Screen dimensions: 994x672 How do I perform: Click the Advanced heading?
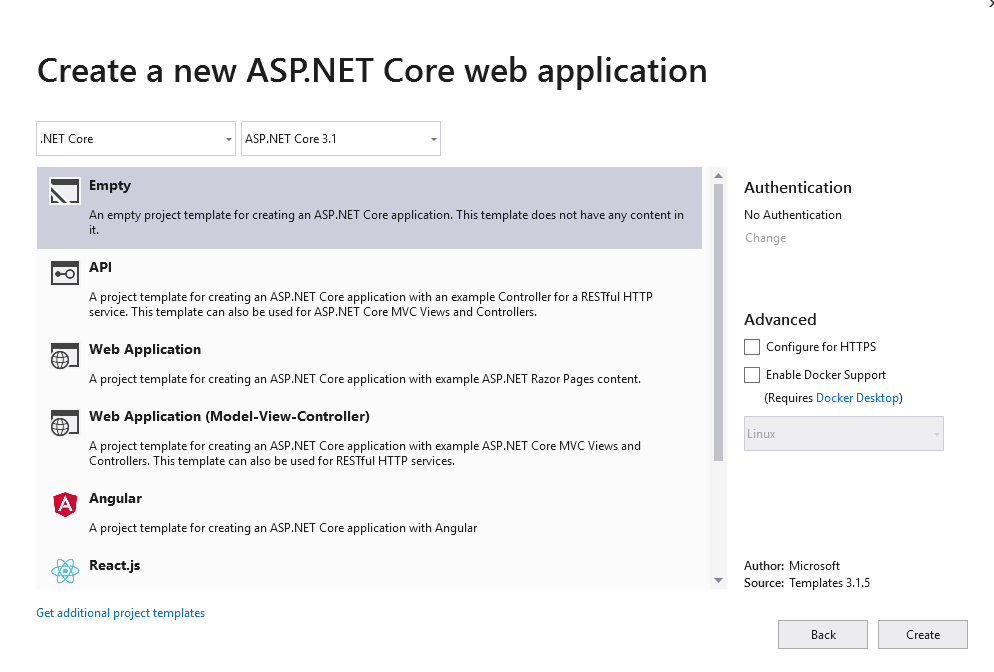780,320
